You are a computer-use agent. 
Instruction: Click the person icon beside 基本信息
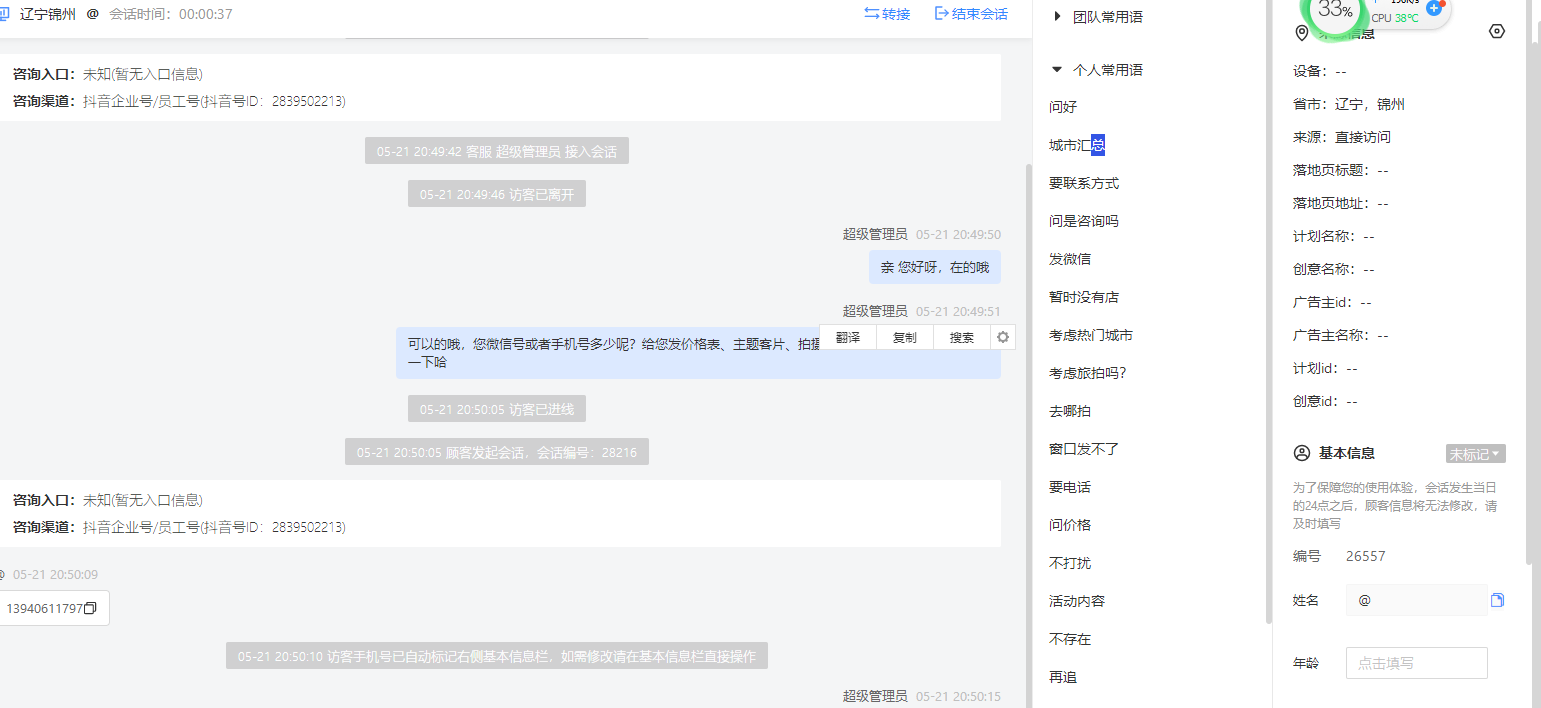1301,453
